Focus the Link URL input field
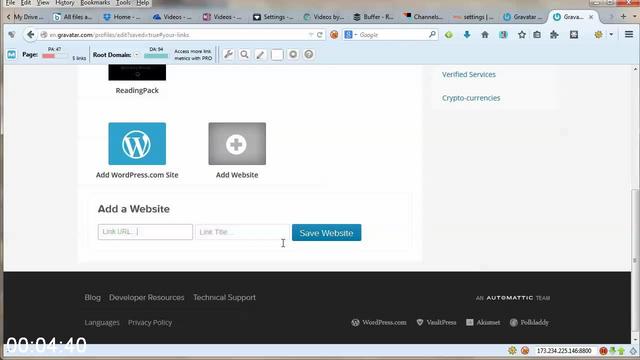 tap(145, 232)
